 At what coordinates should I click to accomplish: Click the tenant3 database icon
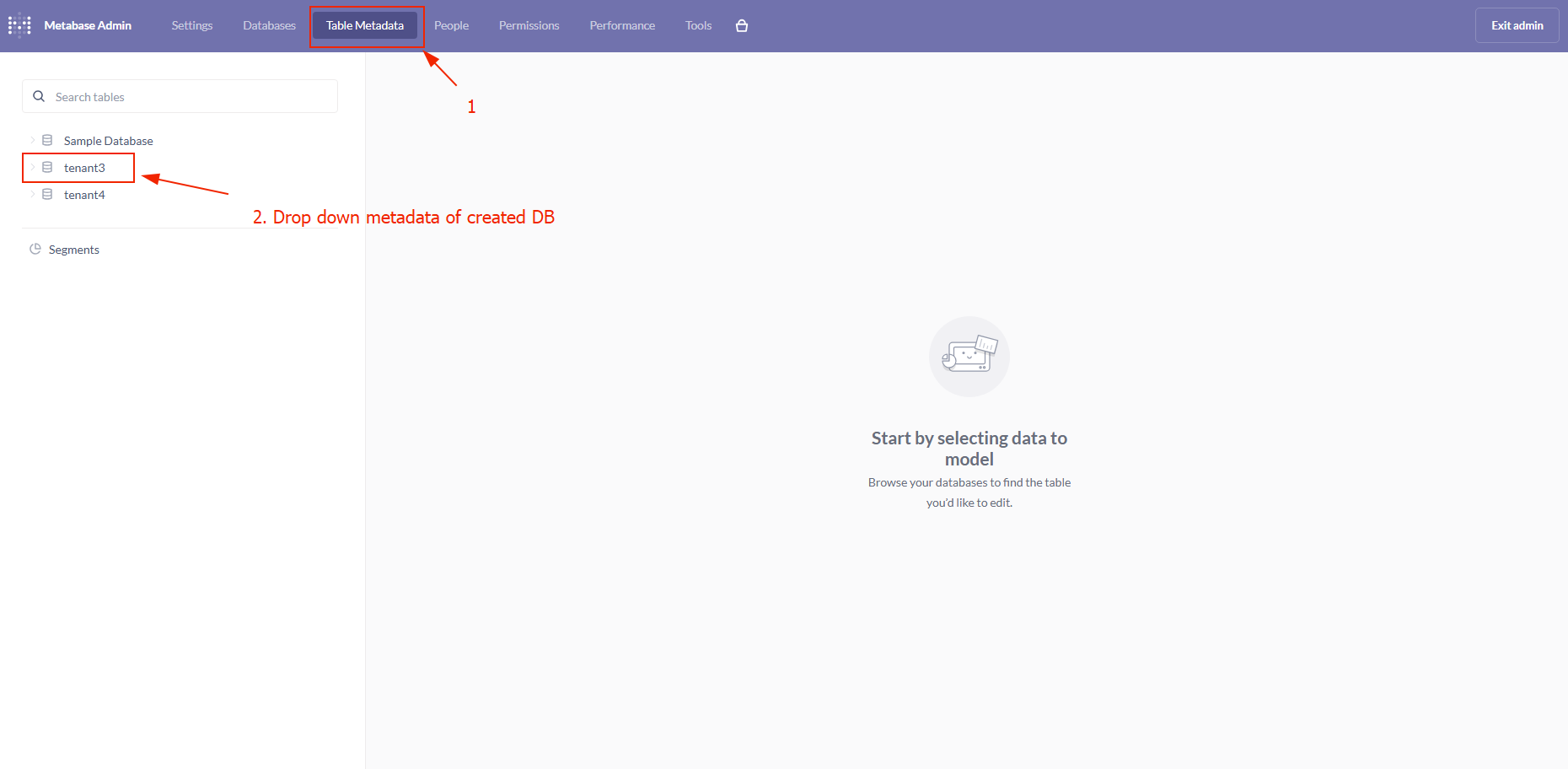[x=47, y=168]
